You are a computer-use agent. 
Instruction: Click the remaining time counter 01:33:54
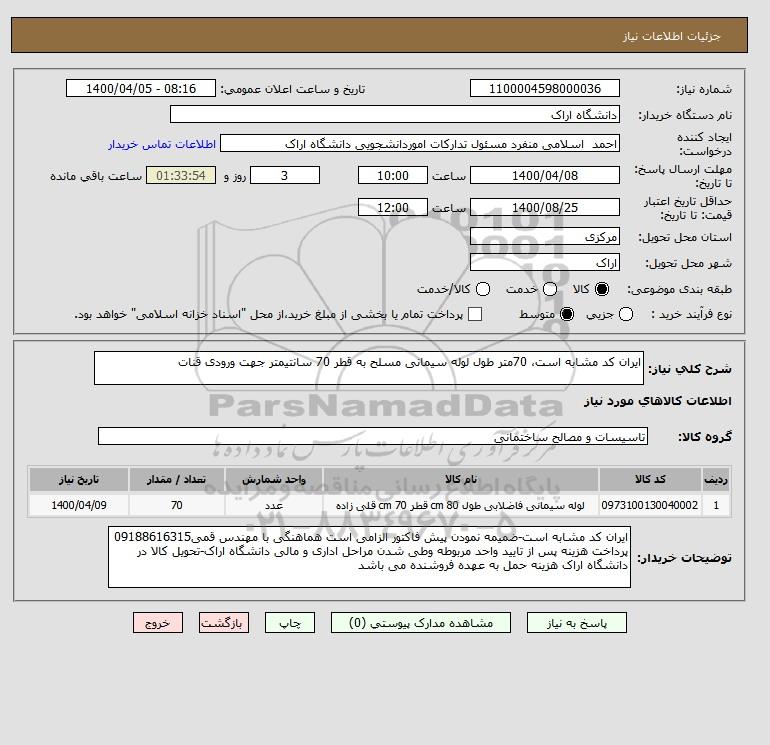pyautogui.click(x=181, y=175)
